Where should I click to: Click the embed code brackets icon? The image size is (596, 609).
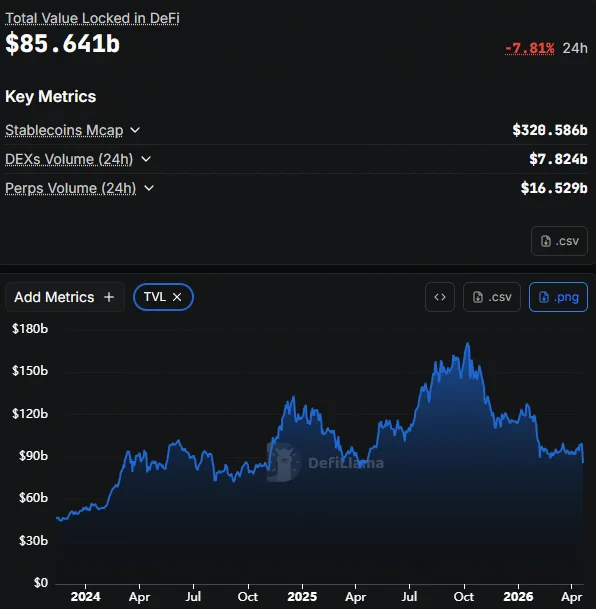[440, 297]
